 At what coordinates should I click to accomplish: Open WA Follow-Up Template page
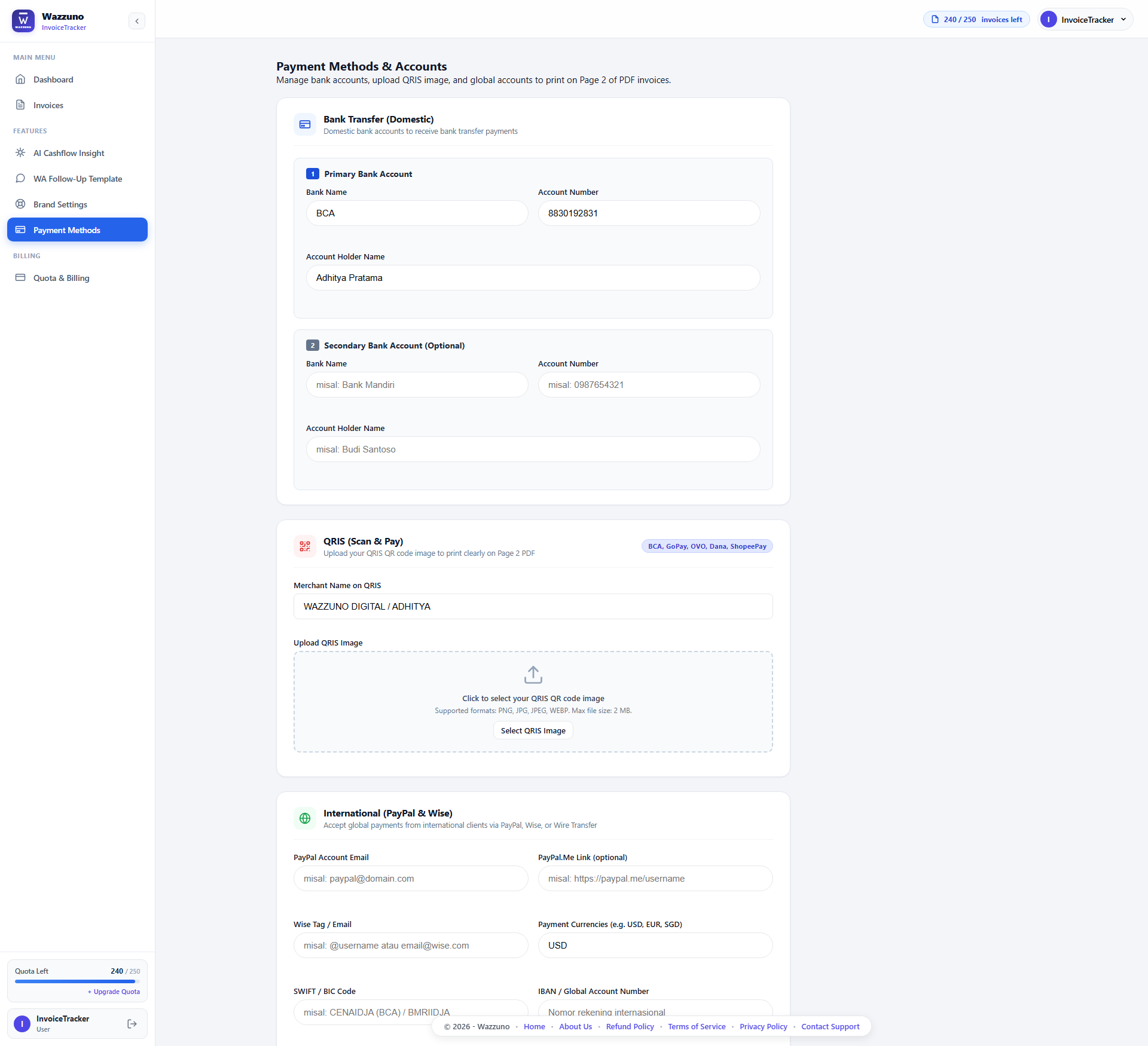77,179
